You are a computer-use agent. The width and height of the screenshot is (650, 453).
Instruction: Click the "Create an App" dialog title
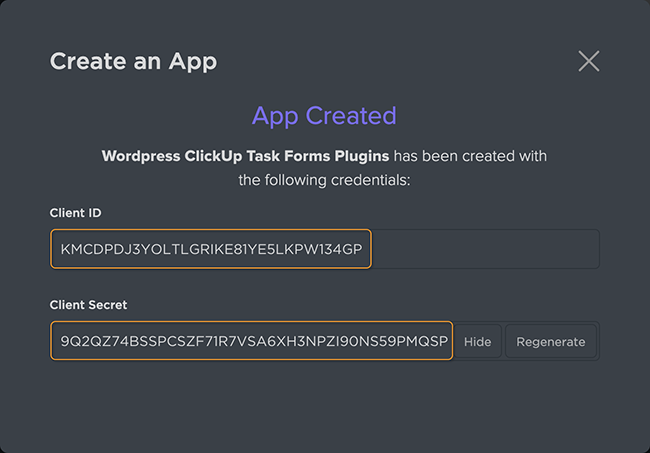[x=133, y=61]
